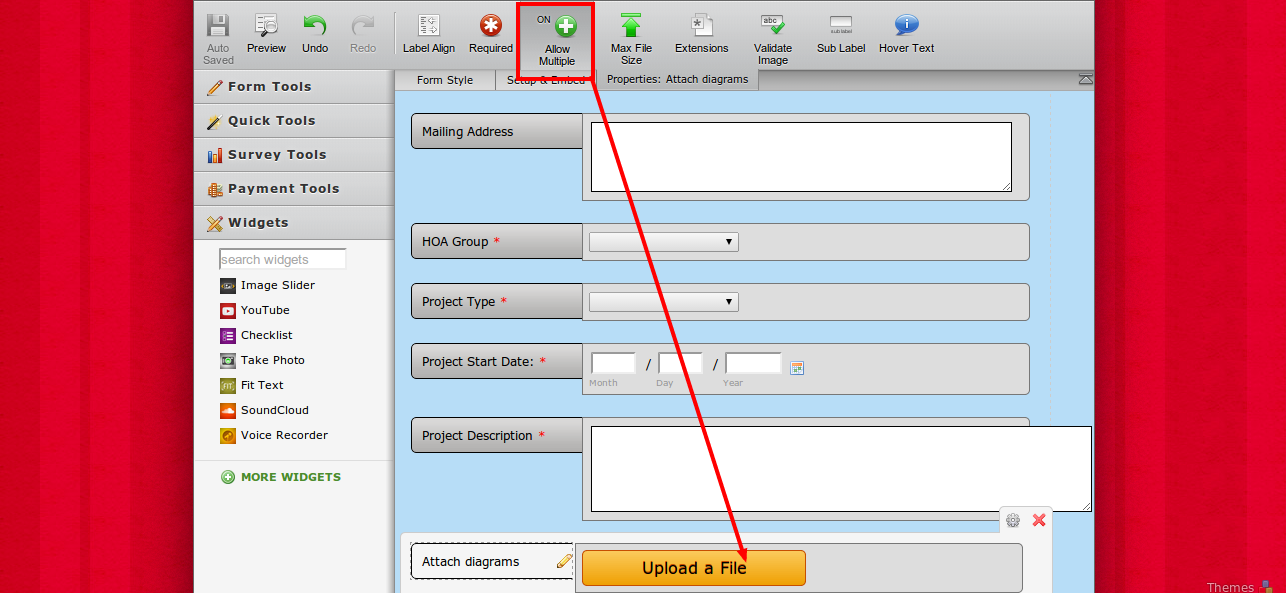
Task: Click the search widgets input box
Action: tap(282, 260)
